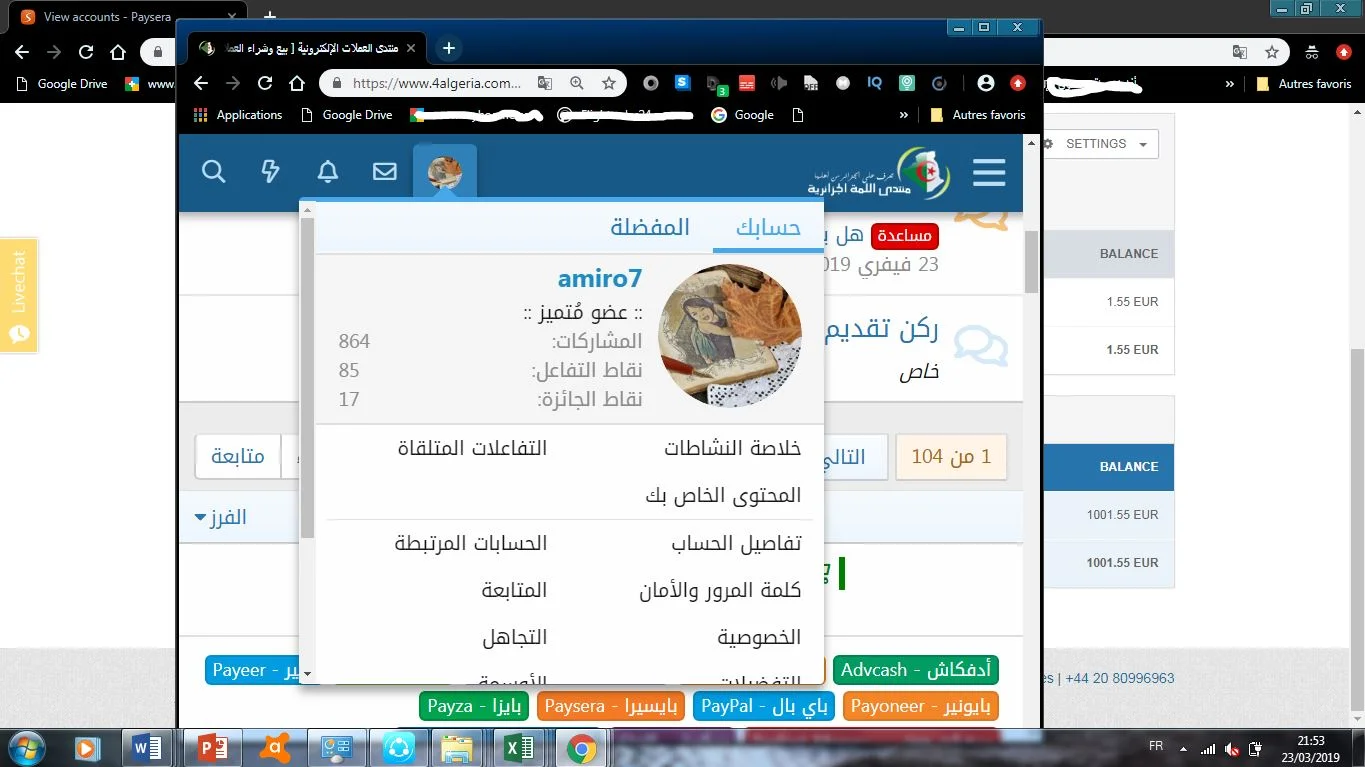Select the حسابك tab
The image size is (1365, 767).
point(768,227)
